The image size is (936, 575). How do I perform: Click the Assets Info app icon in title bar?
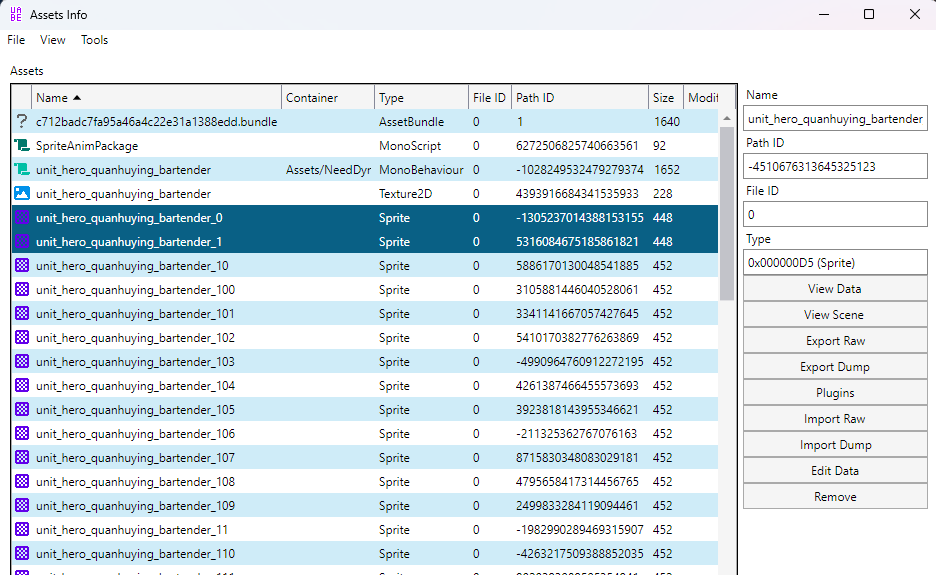pos(15,15)
